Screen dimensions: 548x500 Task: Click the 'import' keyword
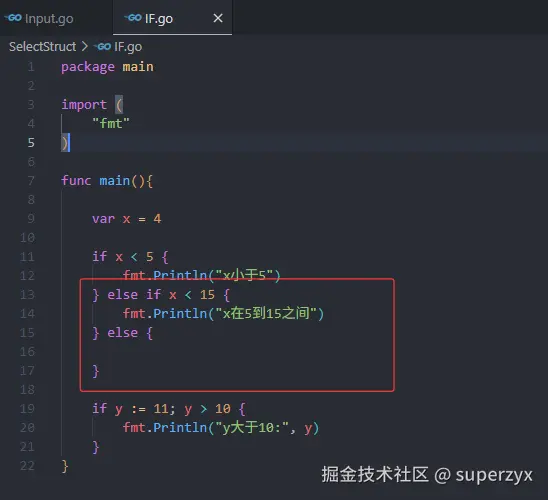pyautogui.click(x=84, y=104)
